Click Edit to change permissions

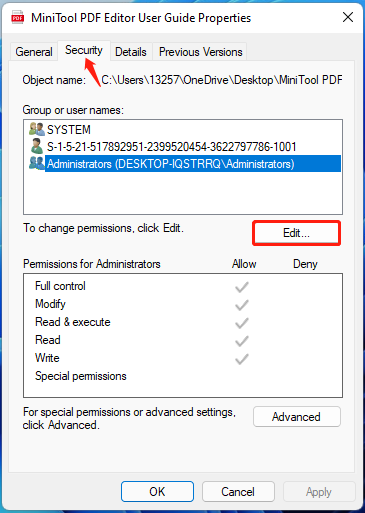coord(296,233)
